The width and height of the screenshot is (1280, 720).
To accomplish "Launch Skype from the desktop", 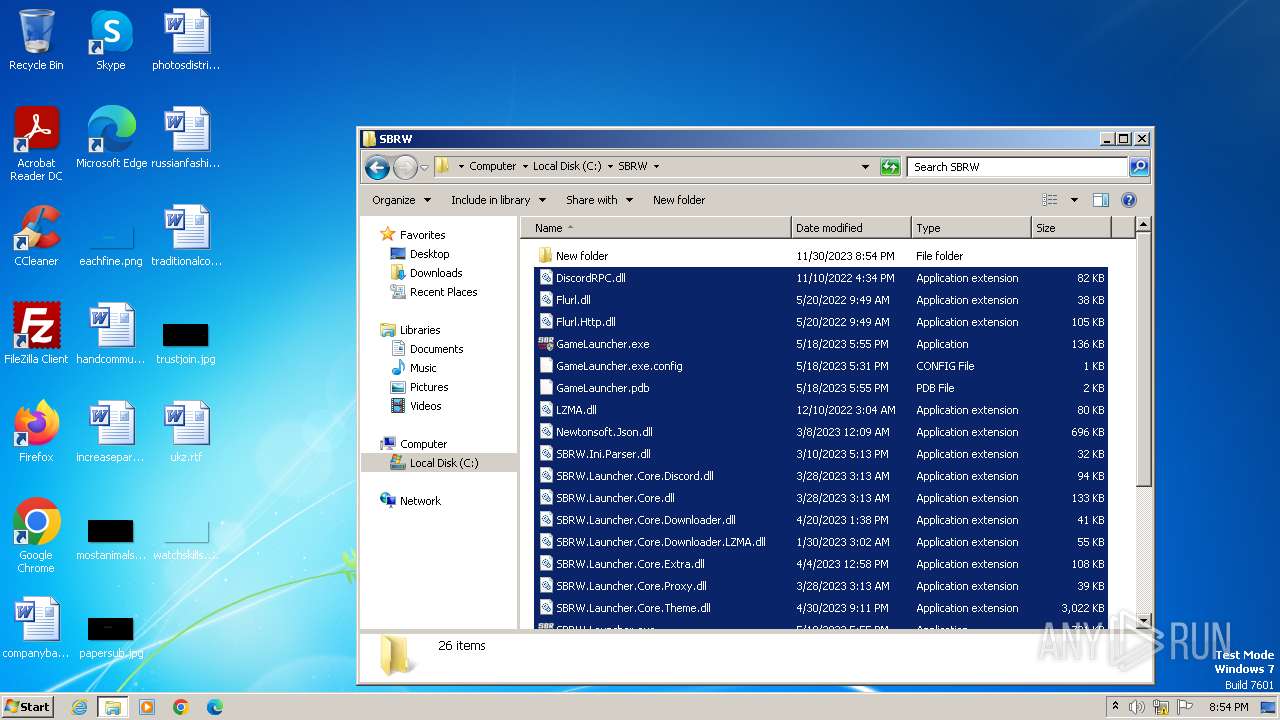I will point(110,41).
